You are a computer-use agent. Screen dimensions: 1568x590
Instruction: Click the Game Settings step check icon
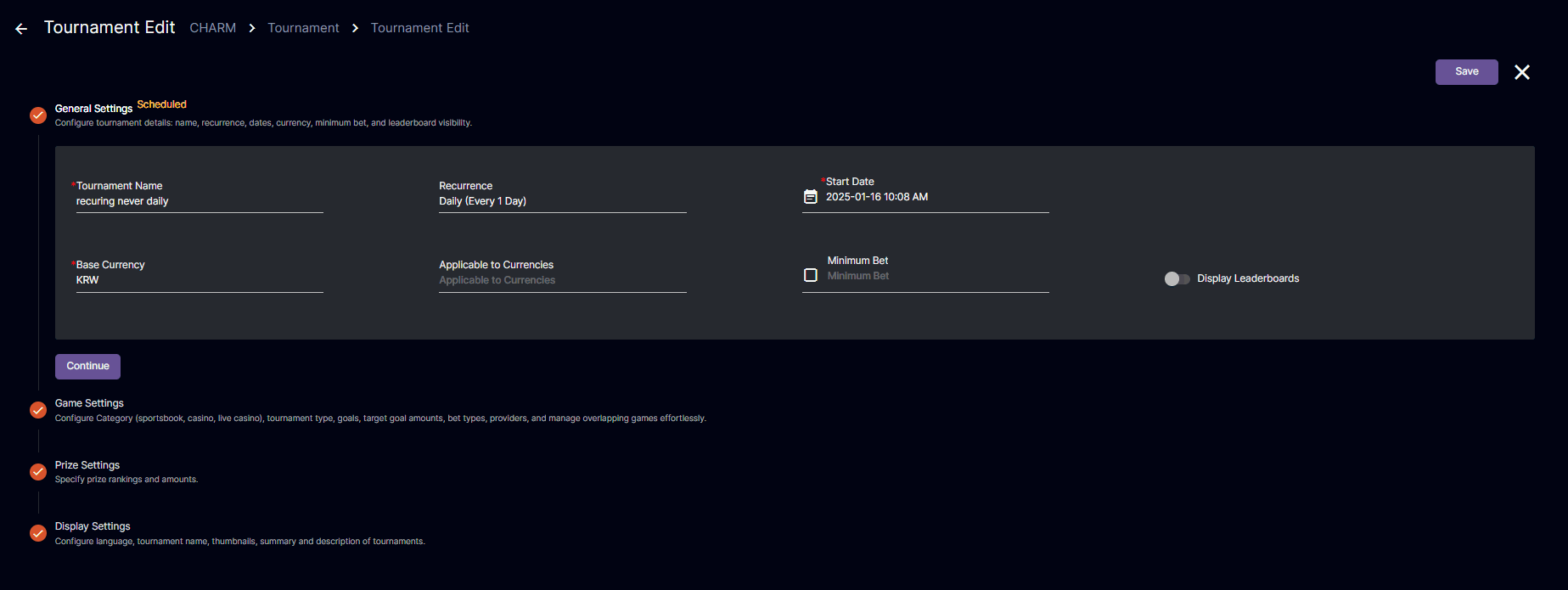click(38, 410)
